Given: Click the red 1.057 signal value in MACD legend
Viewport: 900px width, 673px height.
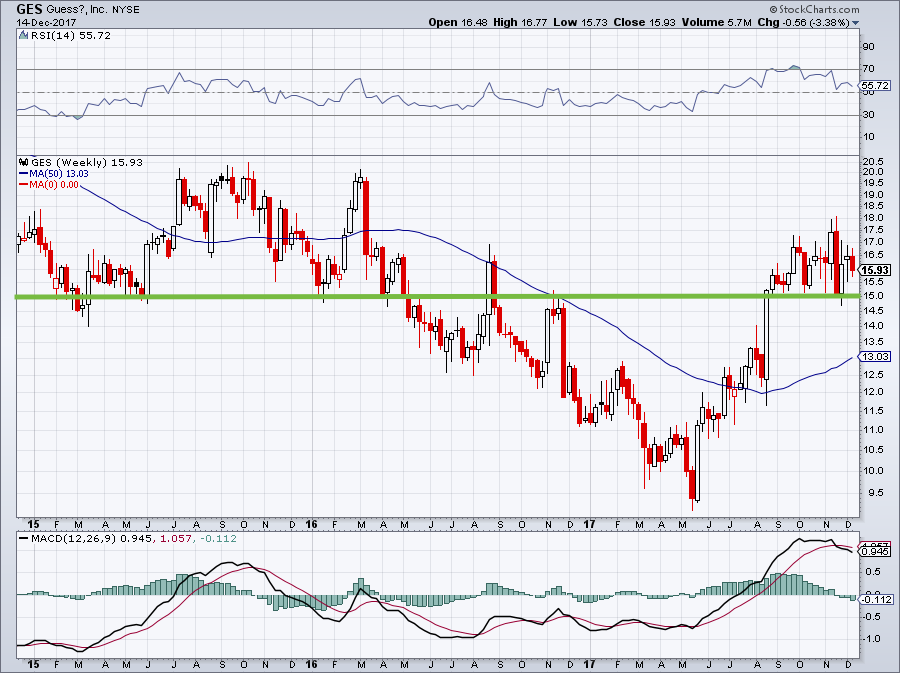Looking at the screenshot, I should tap(174, 539).
